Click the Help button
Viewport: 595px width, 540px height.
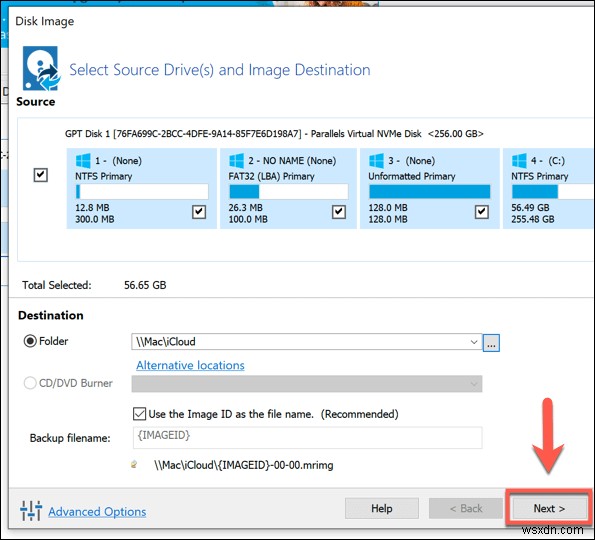pyautogui.click(x=382, y=508)
